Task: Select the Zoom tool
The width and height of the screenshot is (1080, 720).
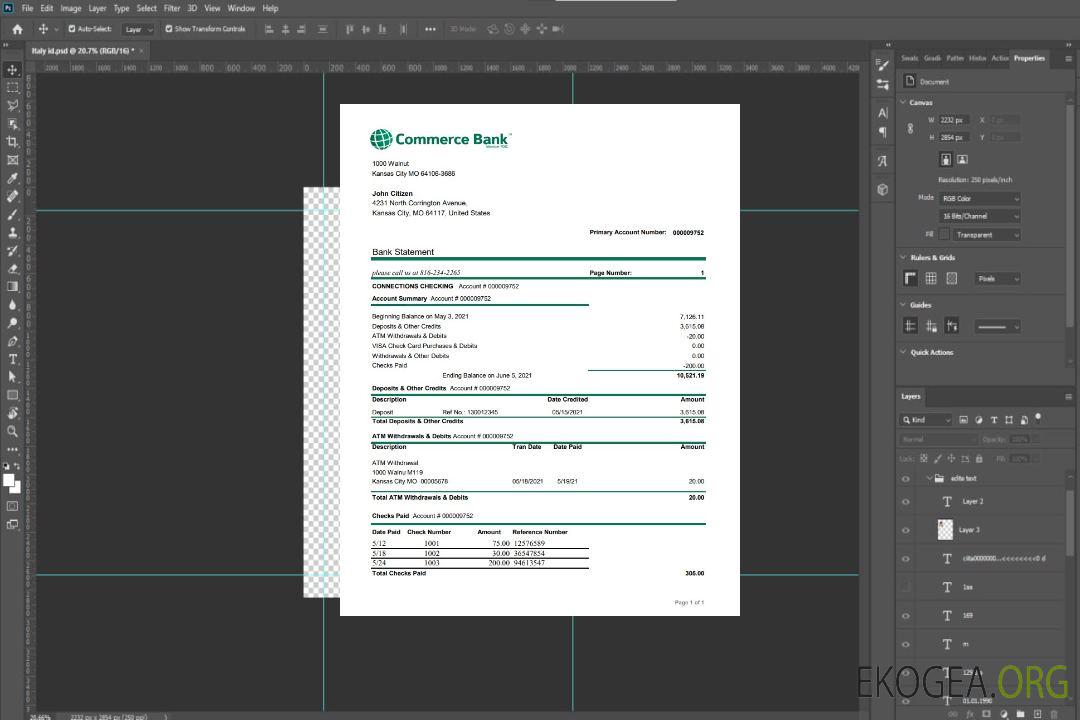Action: 12,431
